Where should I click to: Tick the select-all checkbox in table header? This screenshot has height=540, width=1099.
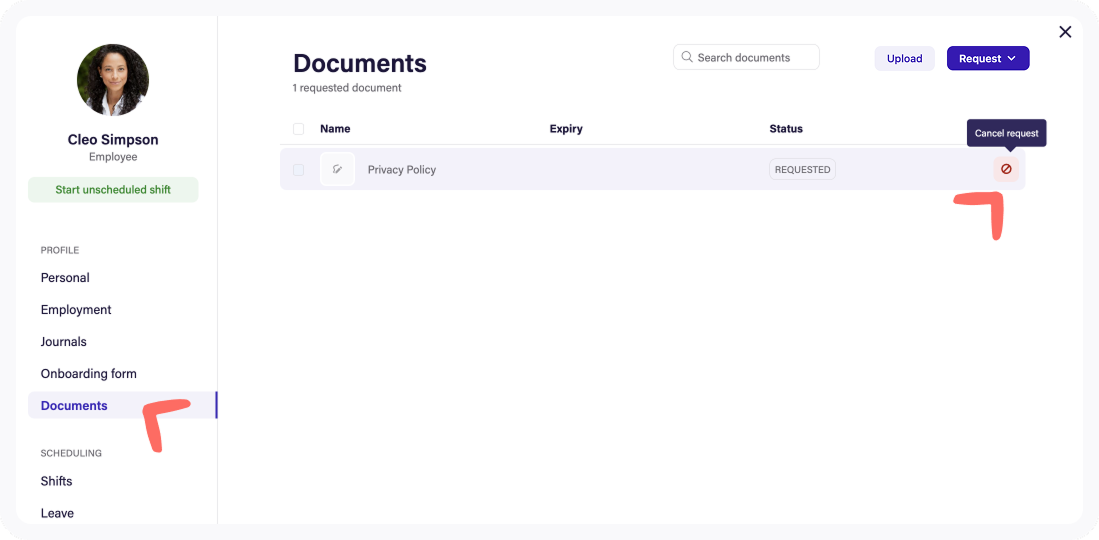click(298, 129)
